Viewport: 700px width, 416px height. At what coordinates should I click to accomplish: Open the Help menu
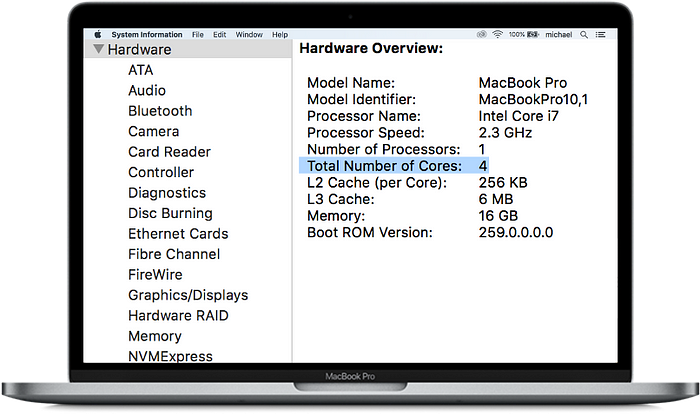point(280,34)
